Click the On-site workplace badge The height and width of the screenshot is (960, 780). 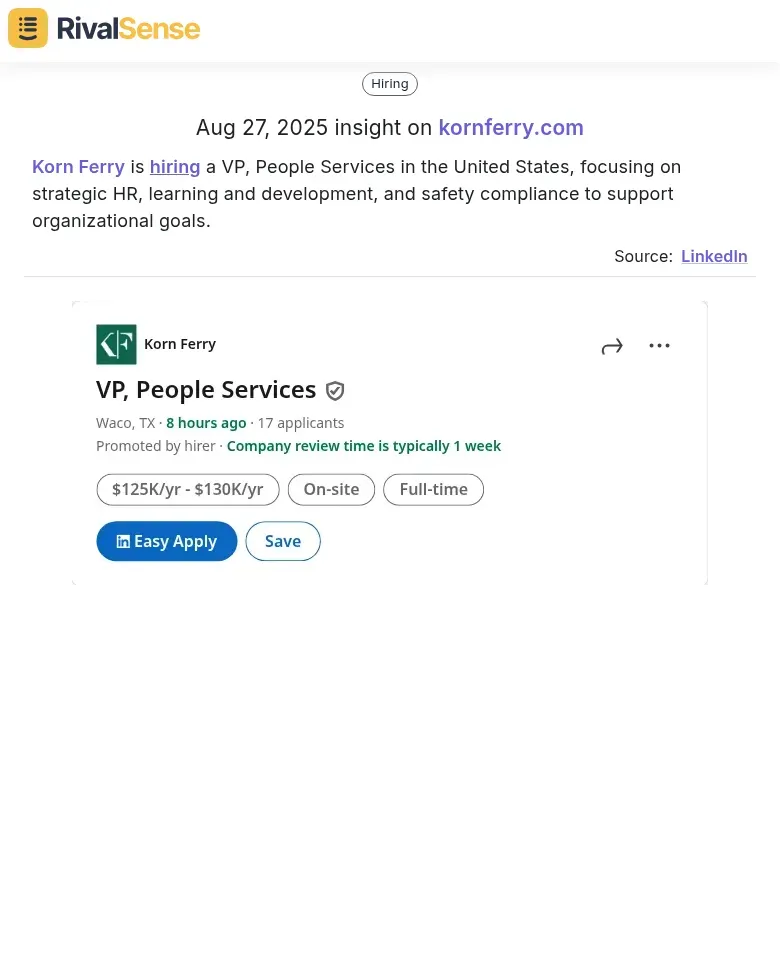click(x=331, y=489)
